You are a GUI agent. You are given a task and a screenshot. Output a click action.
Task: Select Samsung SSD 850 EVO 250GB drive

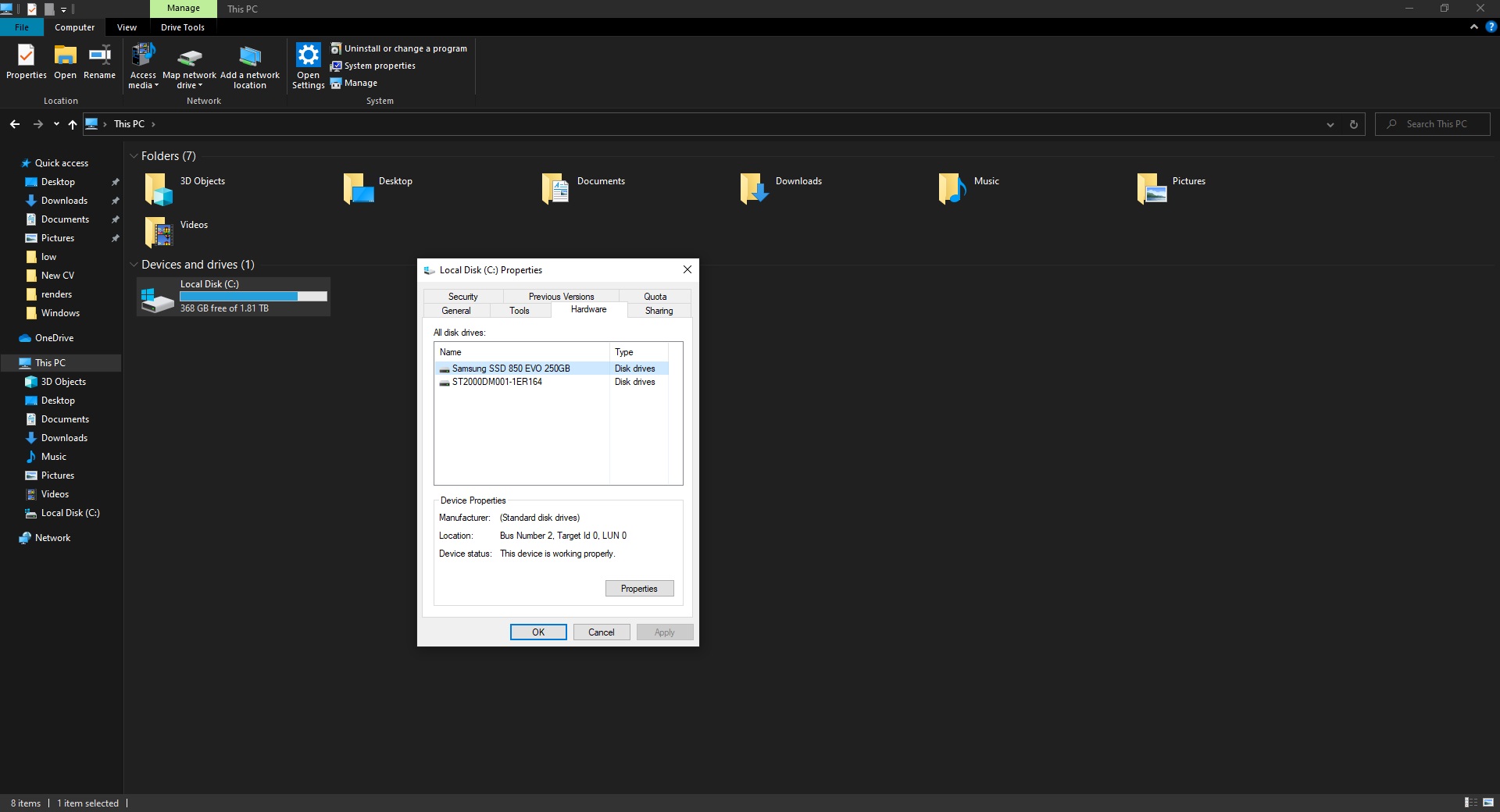tap(552, 369)
